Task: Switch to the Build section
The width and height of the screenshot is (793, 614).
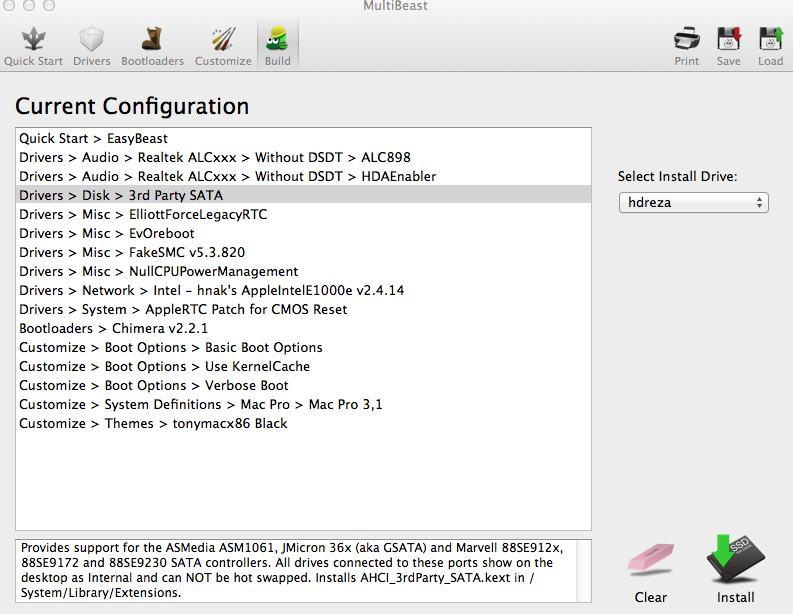Action: pos(278,47)
